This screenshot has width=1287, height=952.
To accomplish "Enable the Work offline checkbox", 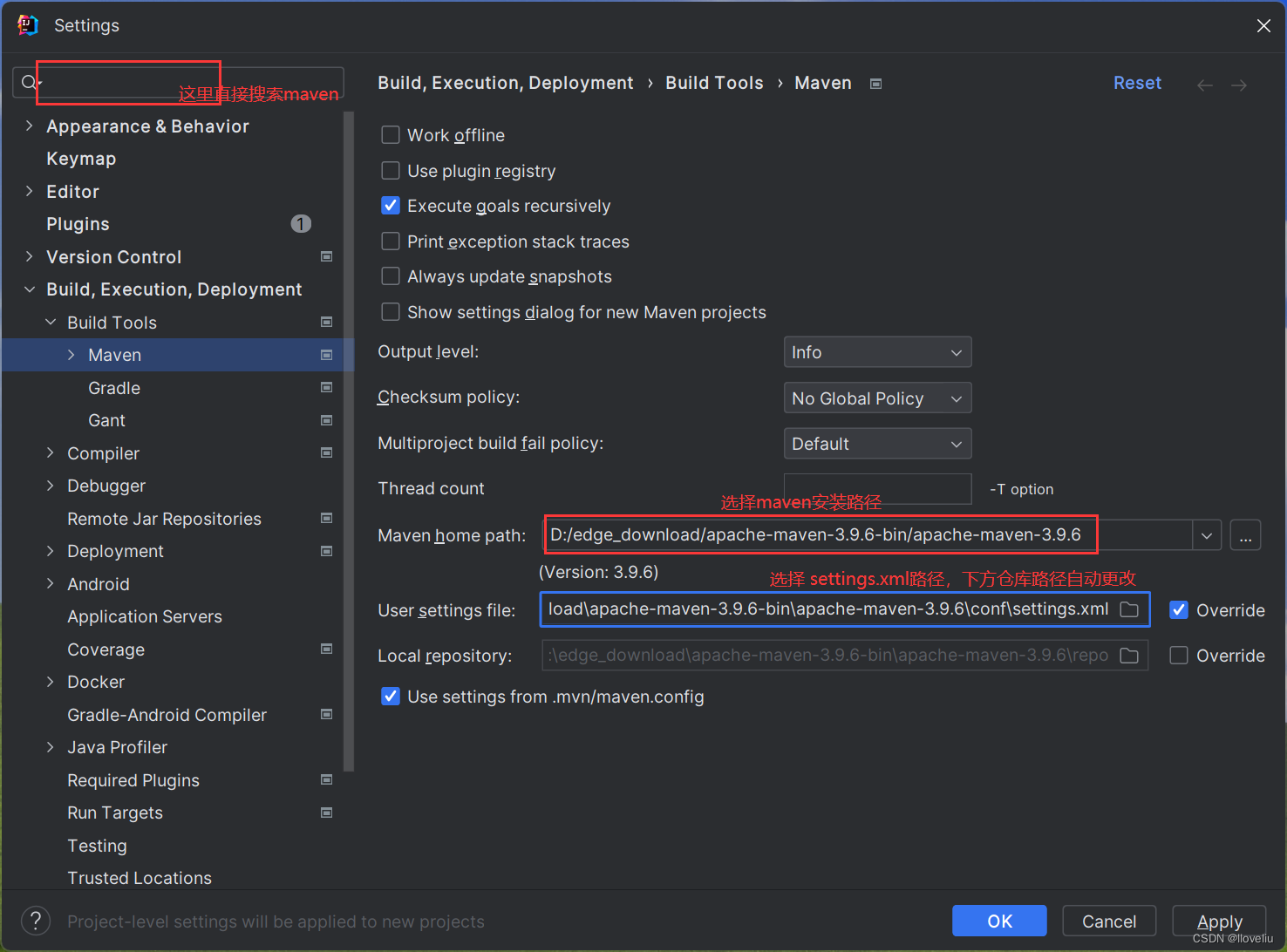I will tap(391, 135).
